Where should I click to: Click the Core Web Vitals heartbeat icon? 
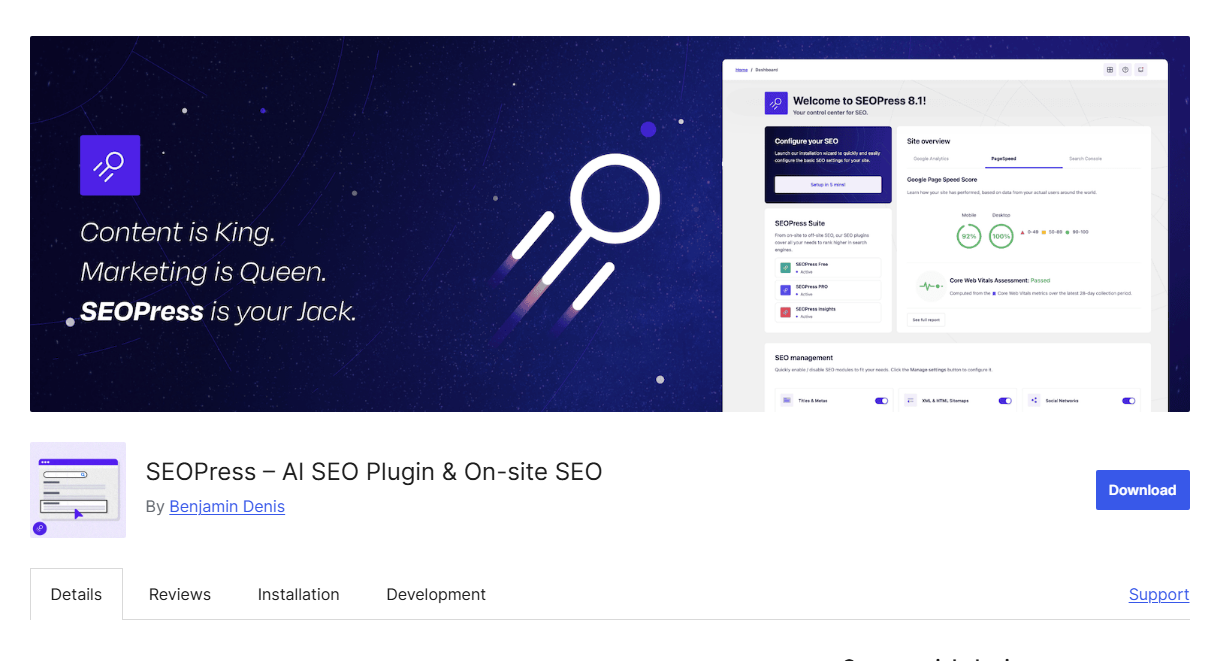pyautogui.click(x=930, y=287)
